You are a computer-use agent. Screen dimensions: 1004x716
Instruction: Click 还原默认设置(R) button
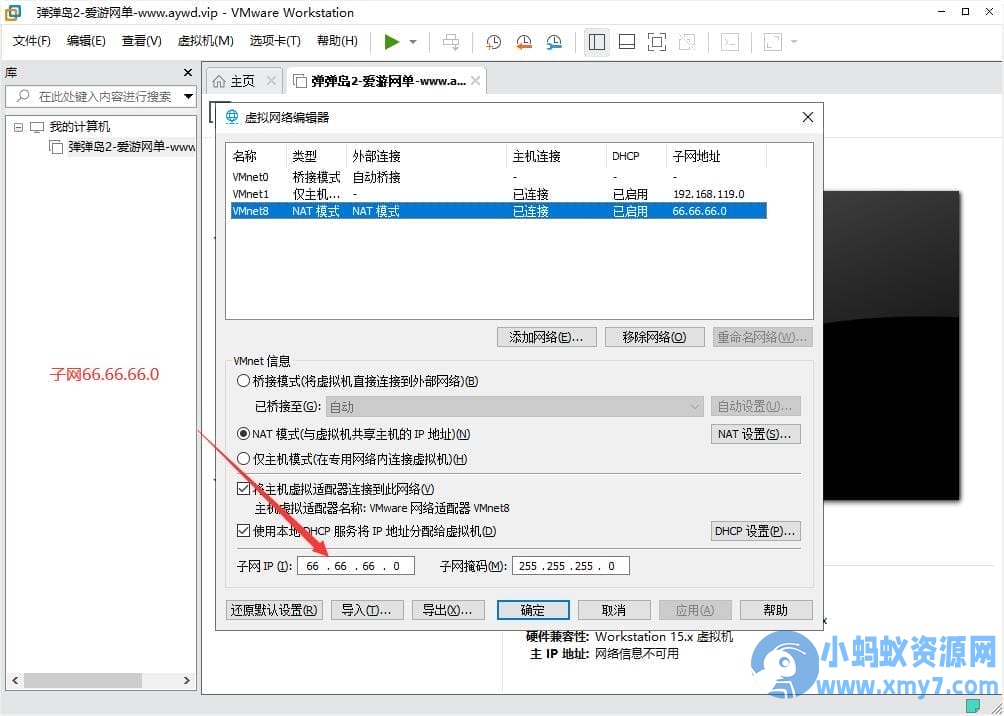[274, 610]
